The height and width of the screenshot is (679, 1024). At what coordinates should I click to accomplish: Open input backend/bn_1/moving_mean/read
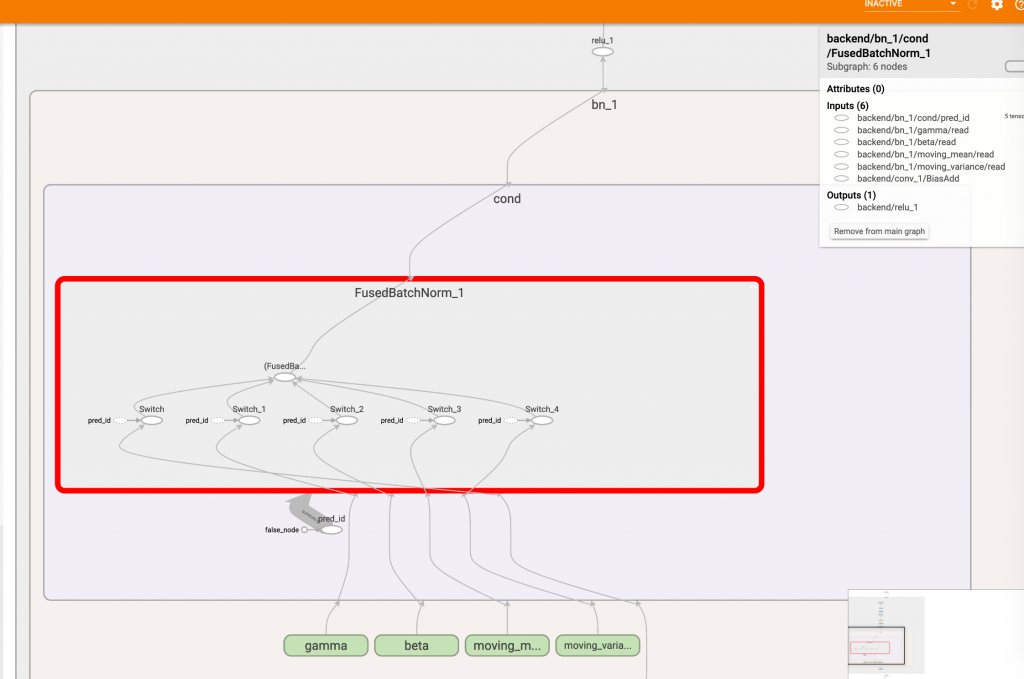[925, 154]
